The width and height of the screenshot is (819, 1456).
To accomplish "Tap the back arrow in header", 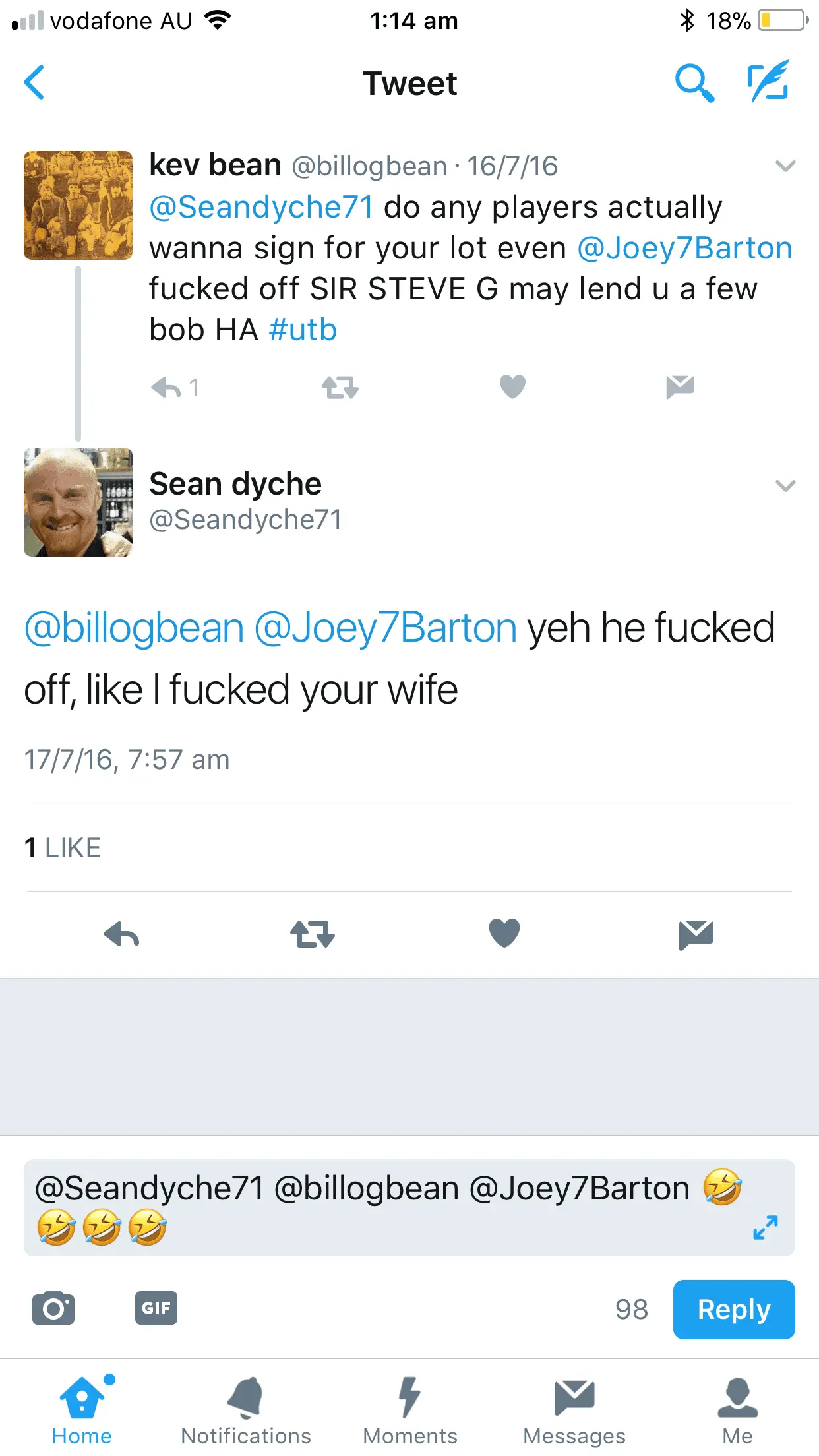I will click(34, 82).
